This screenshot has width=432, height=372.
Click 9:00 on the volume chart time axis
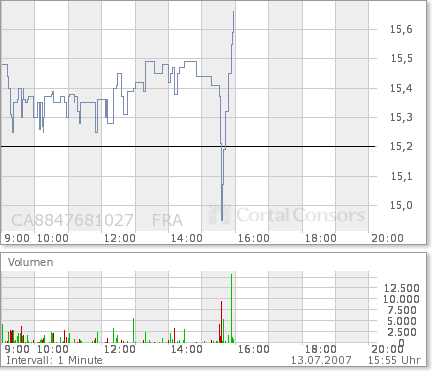pyautogui.click(x=17, y=349)
